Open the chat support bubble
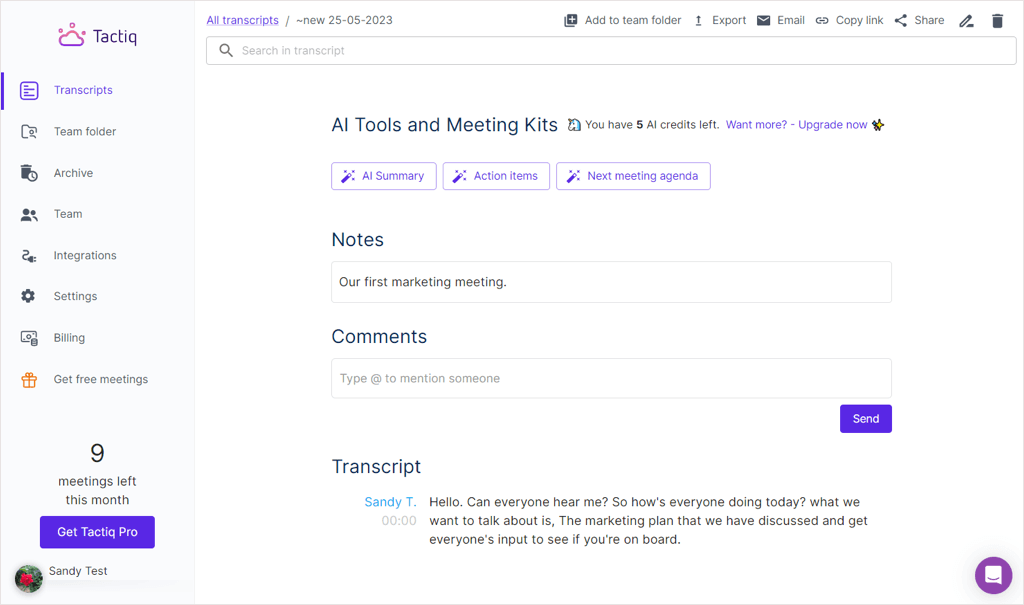Viewport: 1024px width, 605px height. (x=993, y=575)
